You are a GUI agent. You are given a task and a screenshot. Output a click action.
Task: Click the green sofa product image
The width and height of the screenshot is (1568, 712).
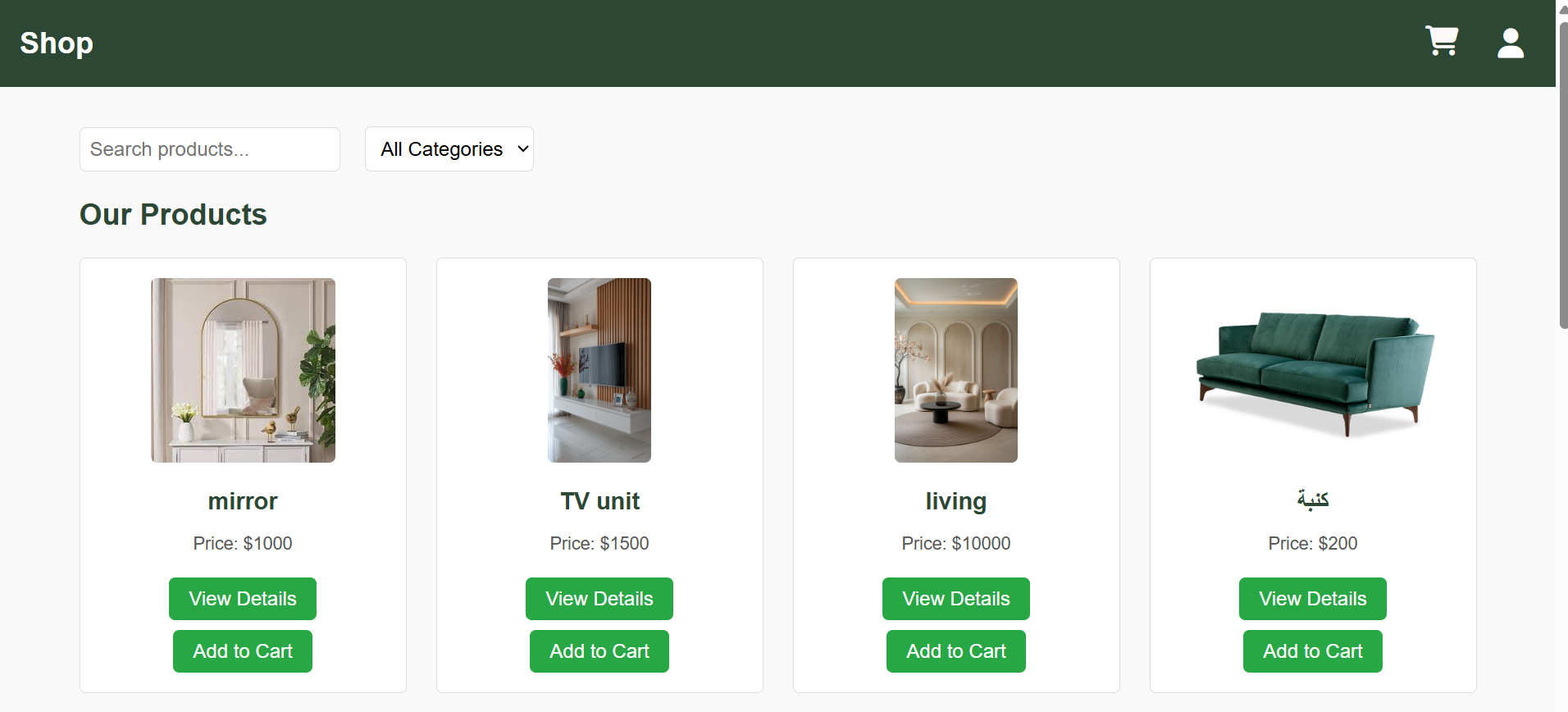click(1313, 370)
